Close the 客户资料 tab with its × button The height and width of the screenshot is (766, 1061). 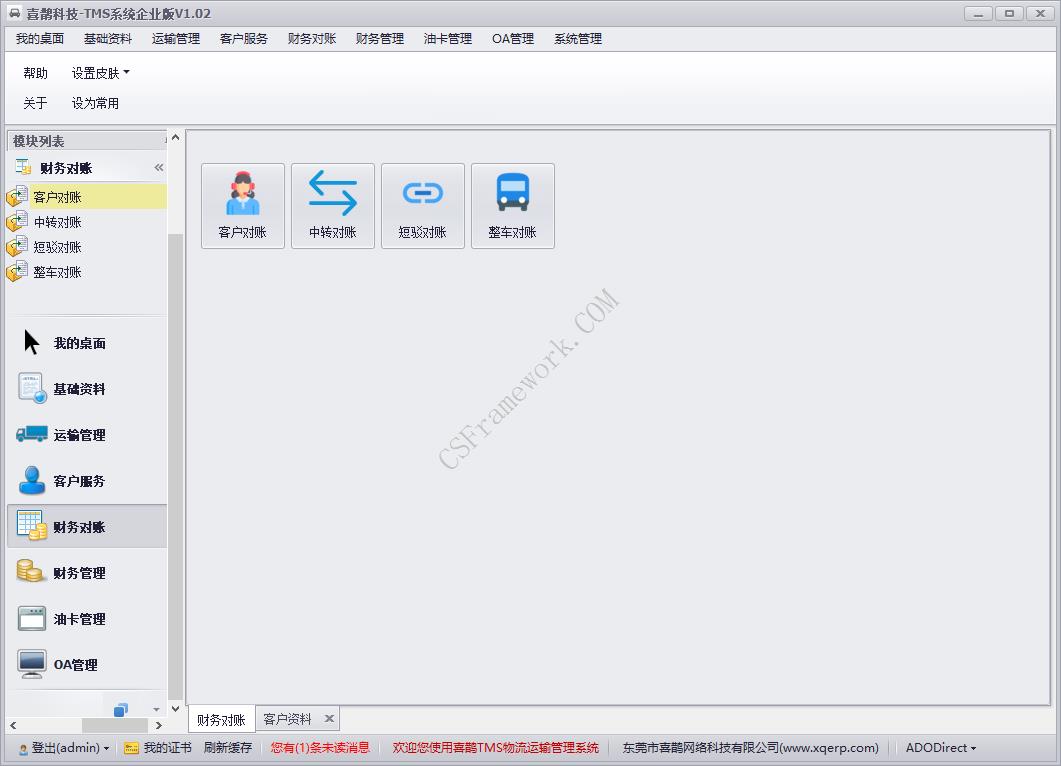click(329, 718)
